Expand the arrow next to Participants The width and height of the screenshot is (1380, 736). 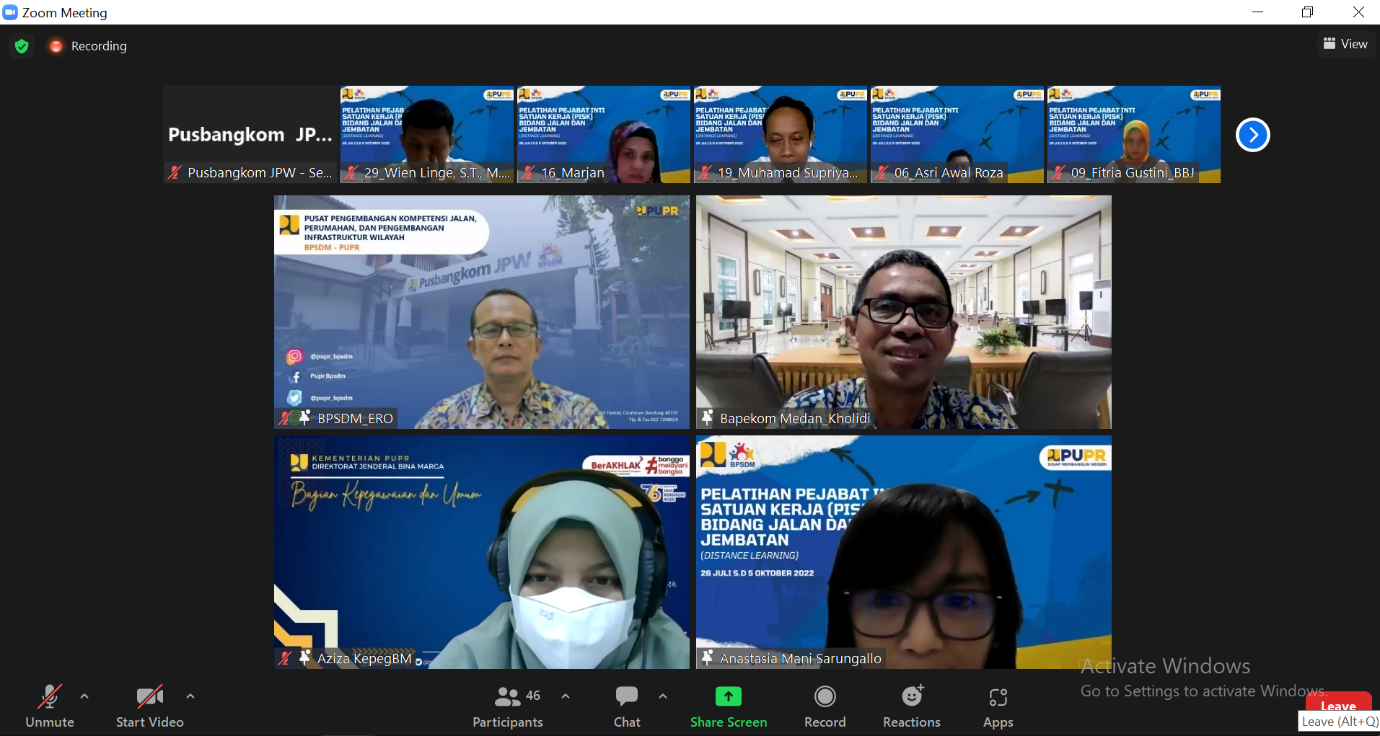(565, 696)
